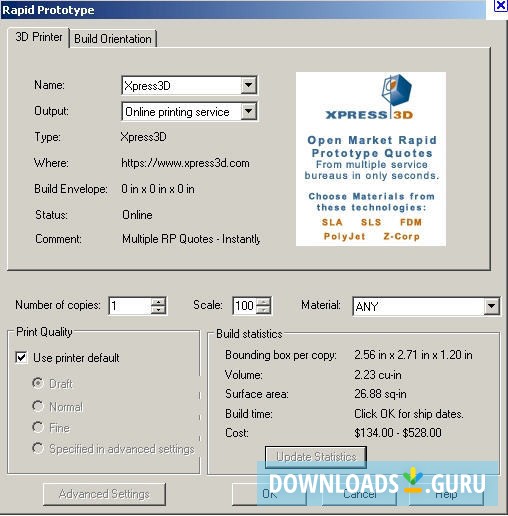The image size is (508, 516).
Task: Open the printer Name dropdown
Action: pyautogui.click(x=248, y=85)
